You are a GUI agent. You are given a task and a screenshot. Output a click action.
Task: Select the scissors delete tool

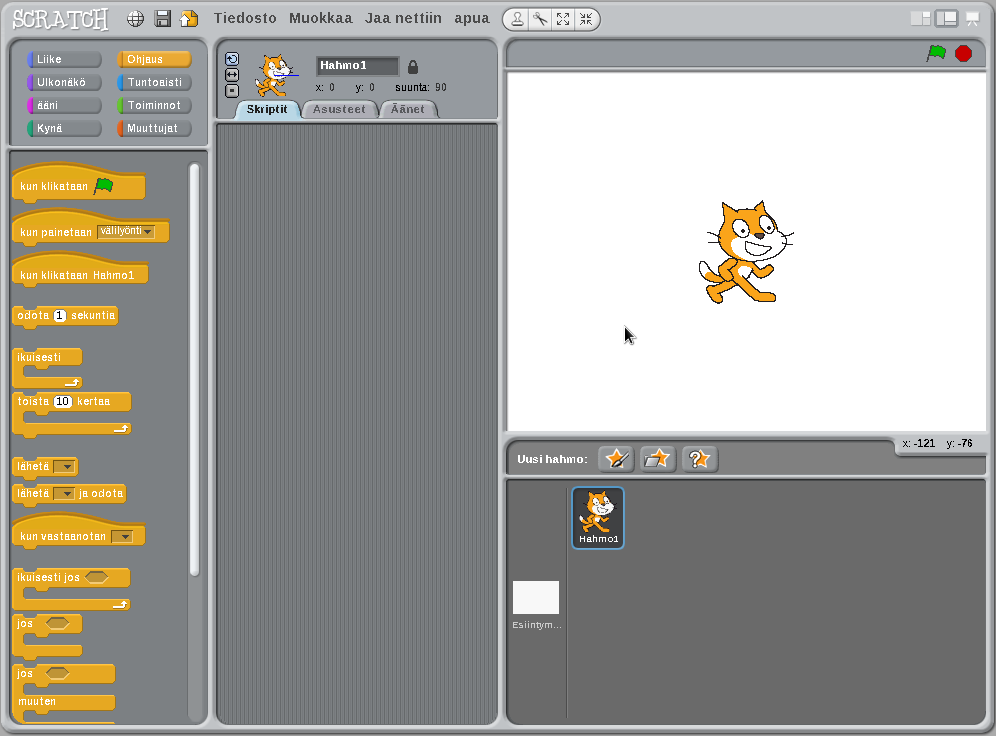click(541, 19)
